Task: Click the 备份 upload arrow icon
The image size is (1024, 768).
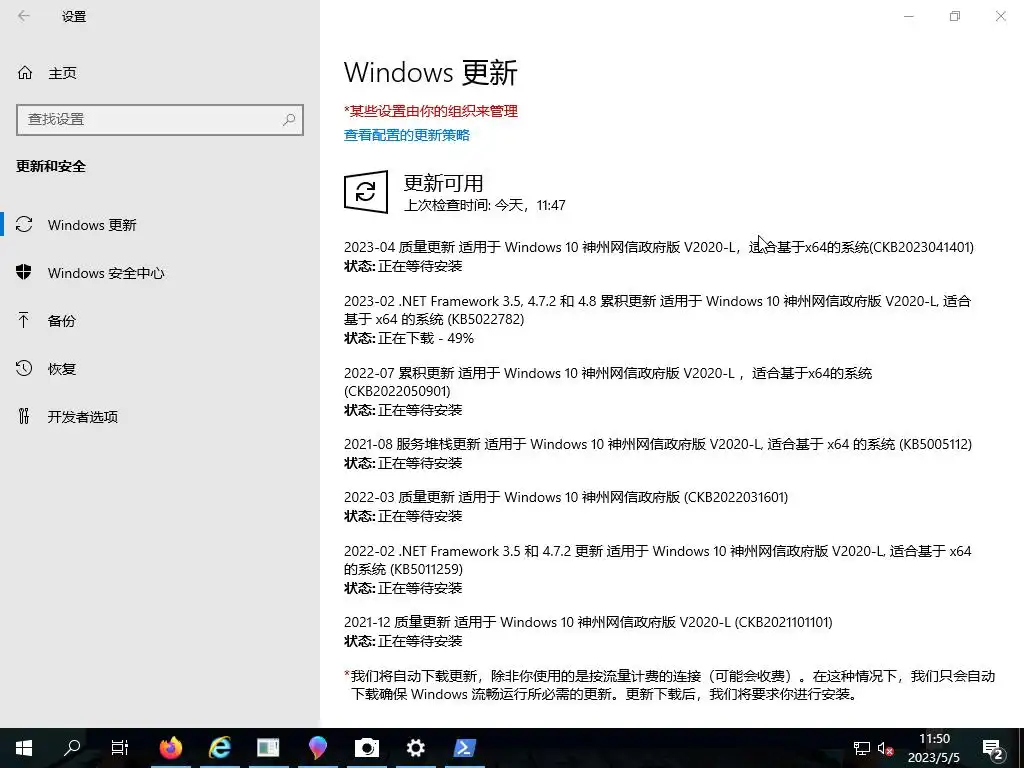Action: [x=24, y=320]
